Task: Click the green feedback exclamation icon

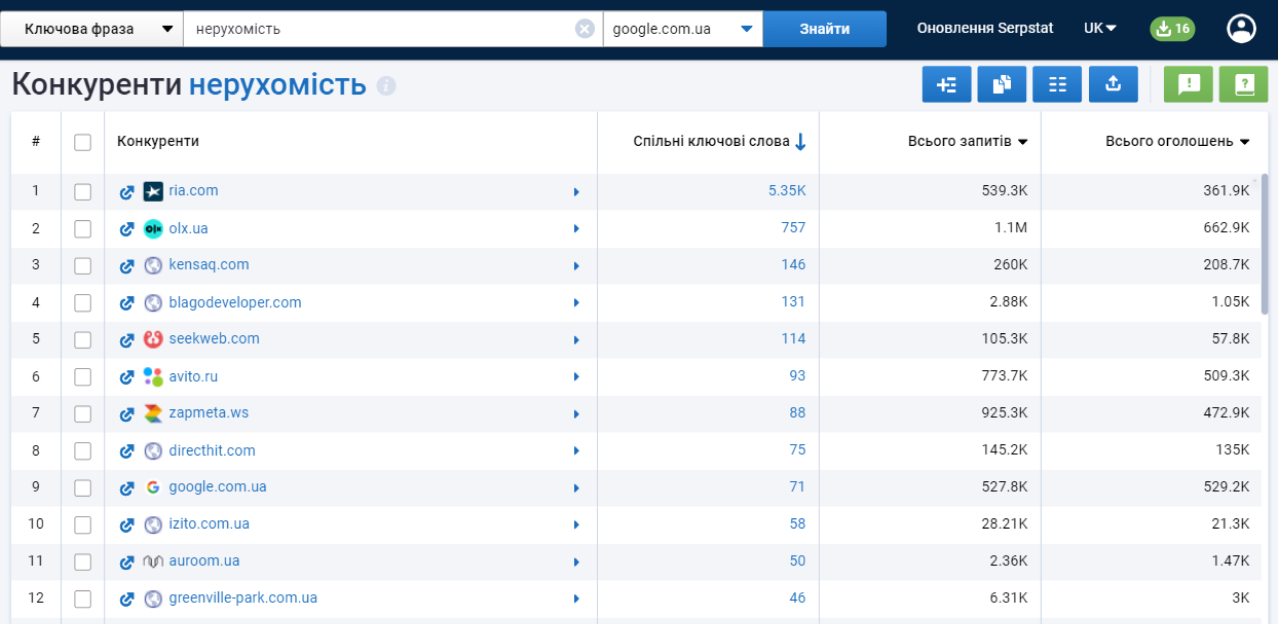Action: point(1188,85)
